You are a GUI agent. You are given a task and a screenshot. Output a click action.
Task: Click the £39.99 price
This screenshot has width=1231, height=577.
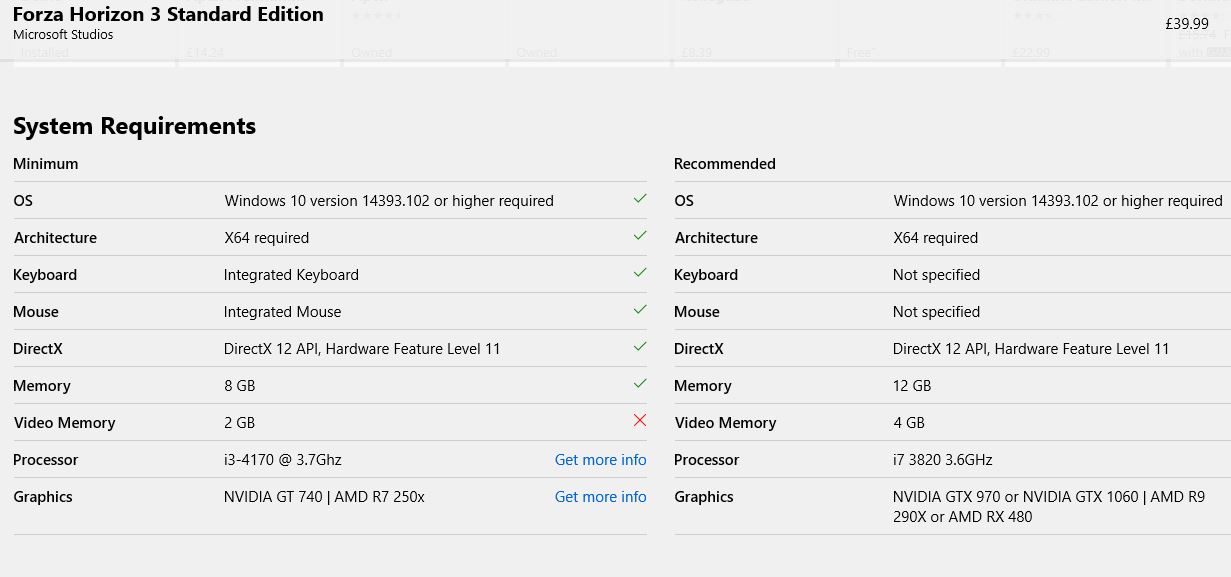(x=1187, y=24)
